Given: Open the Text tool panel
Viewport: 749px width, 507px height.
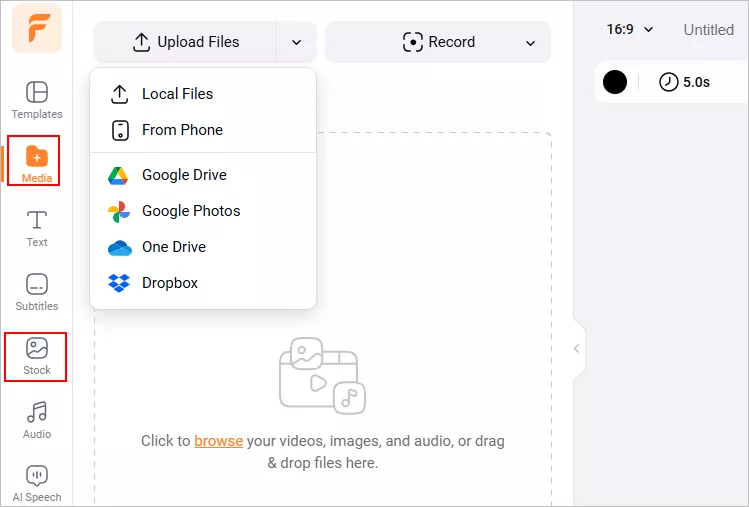Looking at the screenshot, I should [37, 228].
